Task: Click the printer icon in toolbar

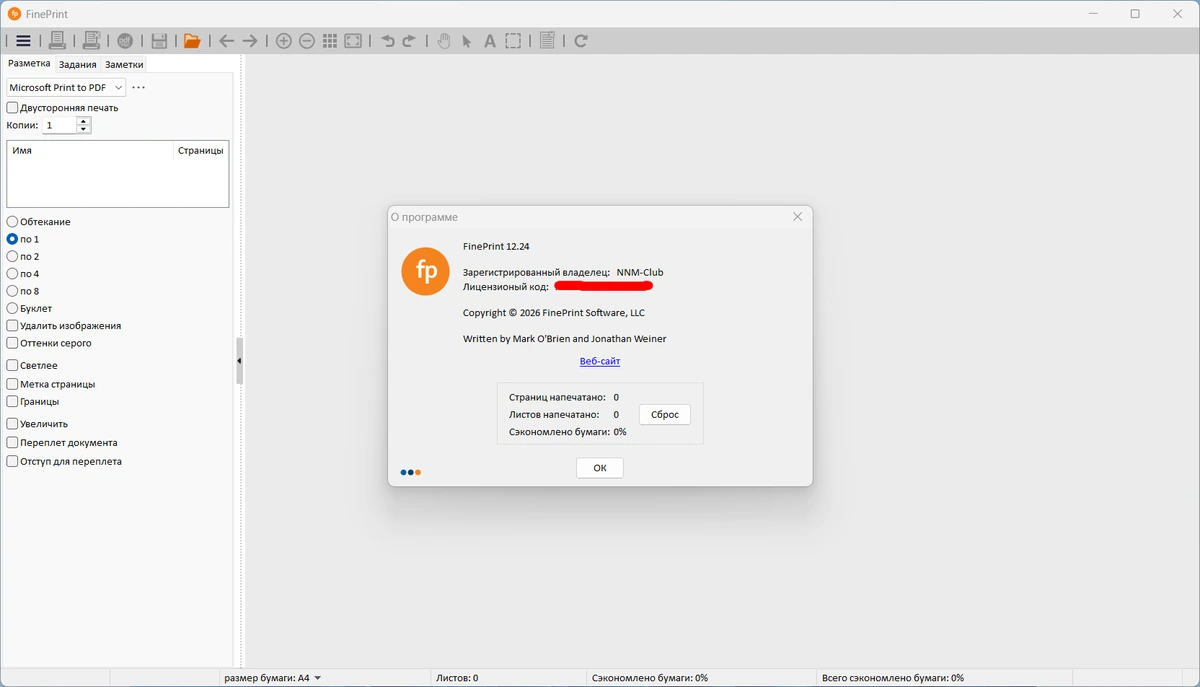Action: click(x=57, y=41)
